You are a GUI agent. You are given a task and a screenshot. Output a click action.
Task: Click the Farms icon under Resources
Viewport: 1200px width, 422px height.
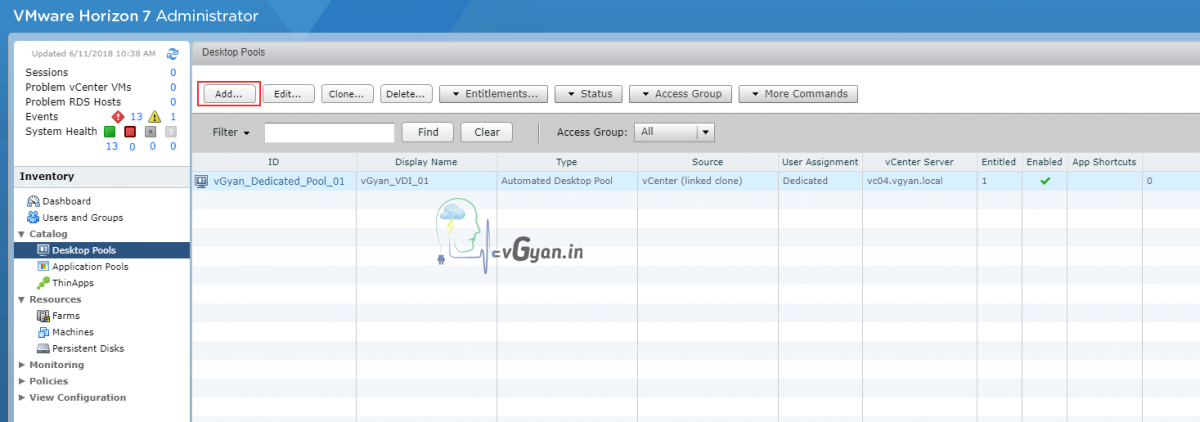coord(43,315)
